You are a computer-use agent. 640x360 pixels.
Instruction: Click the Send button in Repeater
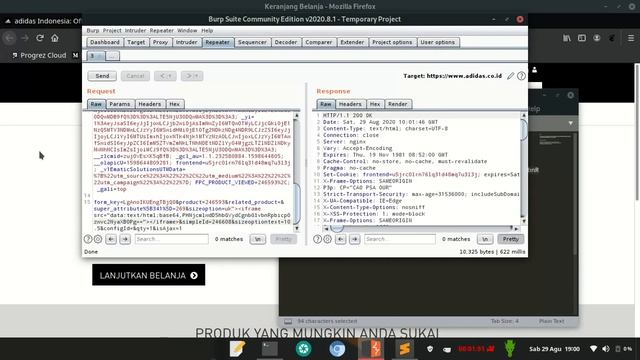(102, 76)
